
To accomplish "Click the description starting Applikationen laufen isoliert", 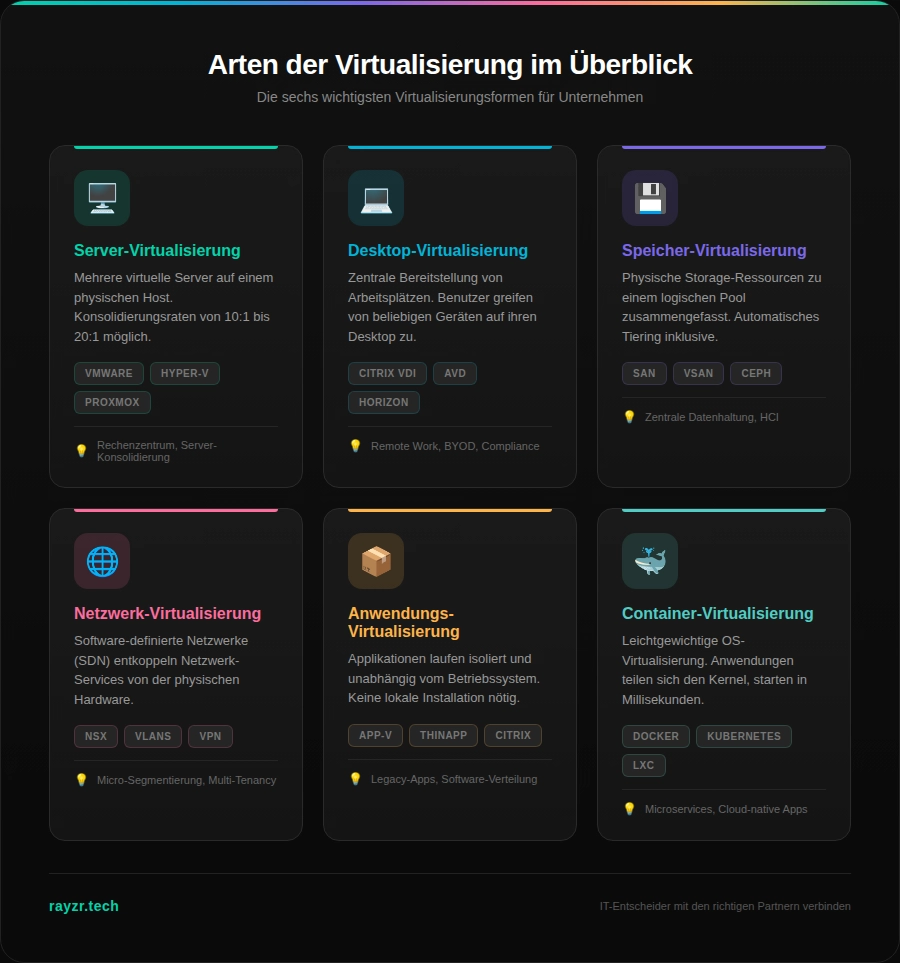I will tap(444, 678).
